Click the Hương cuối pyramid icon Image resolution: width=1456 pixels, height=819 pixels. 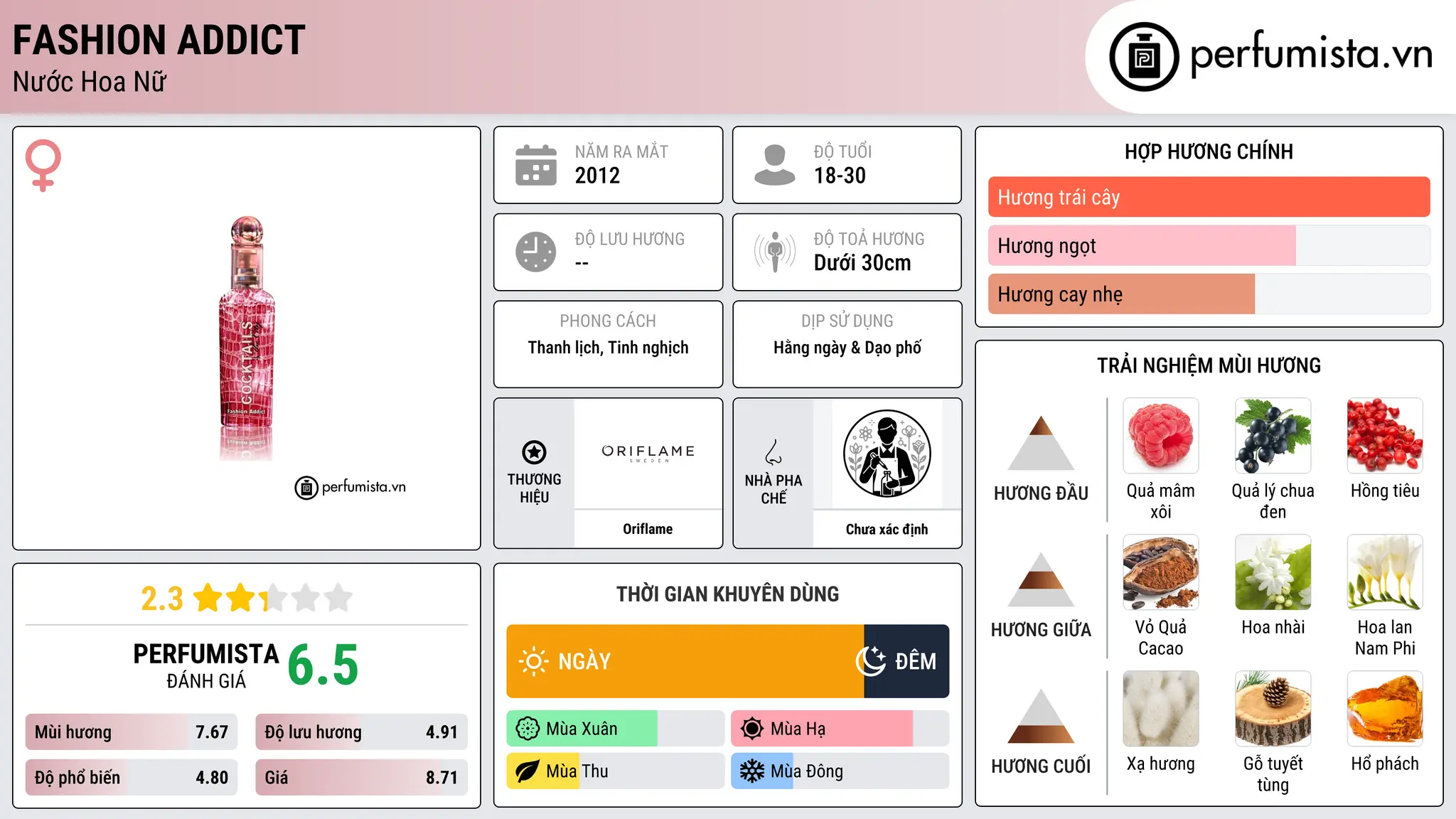coord(1041,716)
